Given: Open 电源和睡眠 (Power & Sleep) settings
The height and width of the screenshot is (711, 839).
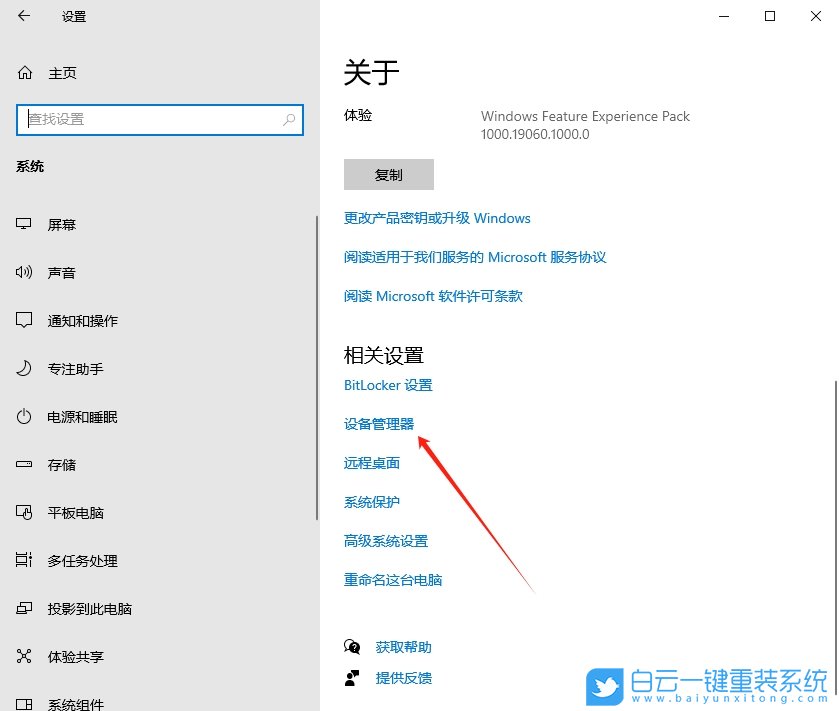Looking at the screenshot, I should point(74,416).
